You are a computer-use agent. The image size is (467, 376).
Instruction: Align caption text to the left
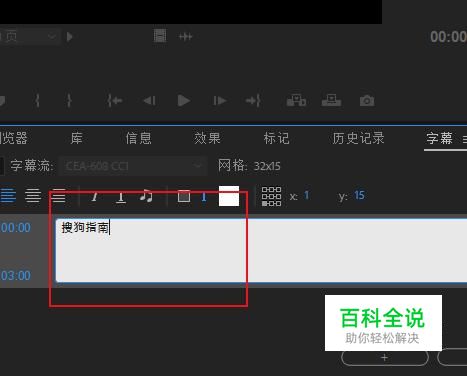[x=8, y=195]
